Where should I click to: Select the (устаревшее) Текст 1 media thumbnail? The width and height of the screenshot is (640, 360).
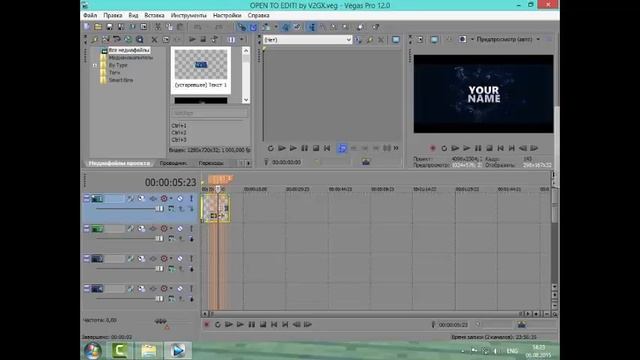pos(201,70)
